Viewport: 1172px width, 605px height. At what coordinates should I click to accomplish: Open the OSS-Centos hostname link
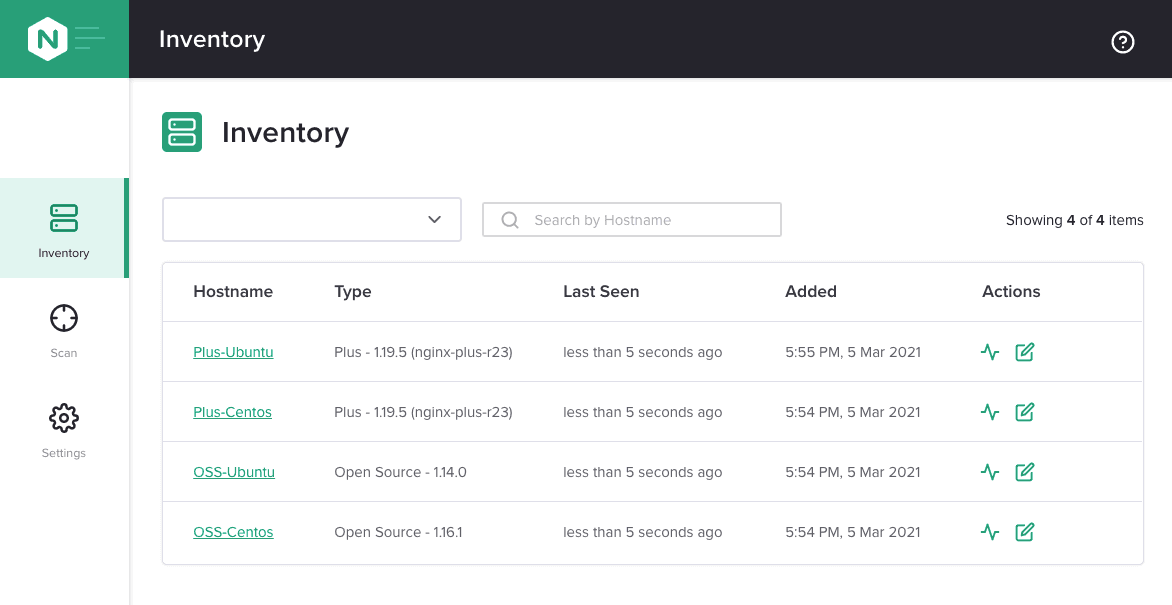(233, 532)
